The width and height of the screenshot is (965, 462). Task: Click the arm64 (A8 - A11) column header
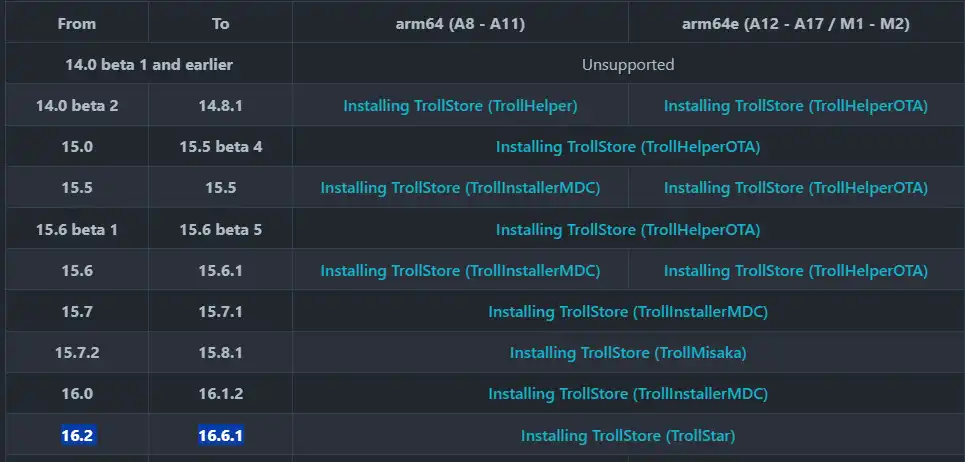click(460, 24)
